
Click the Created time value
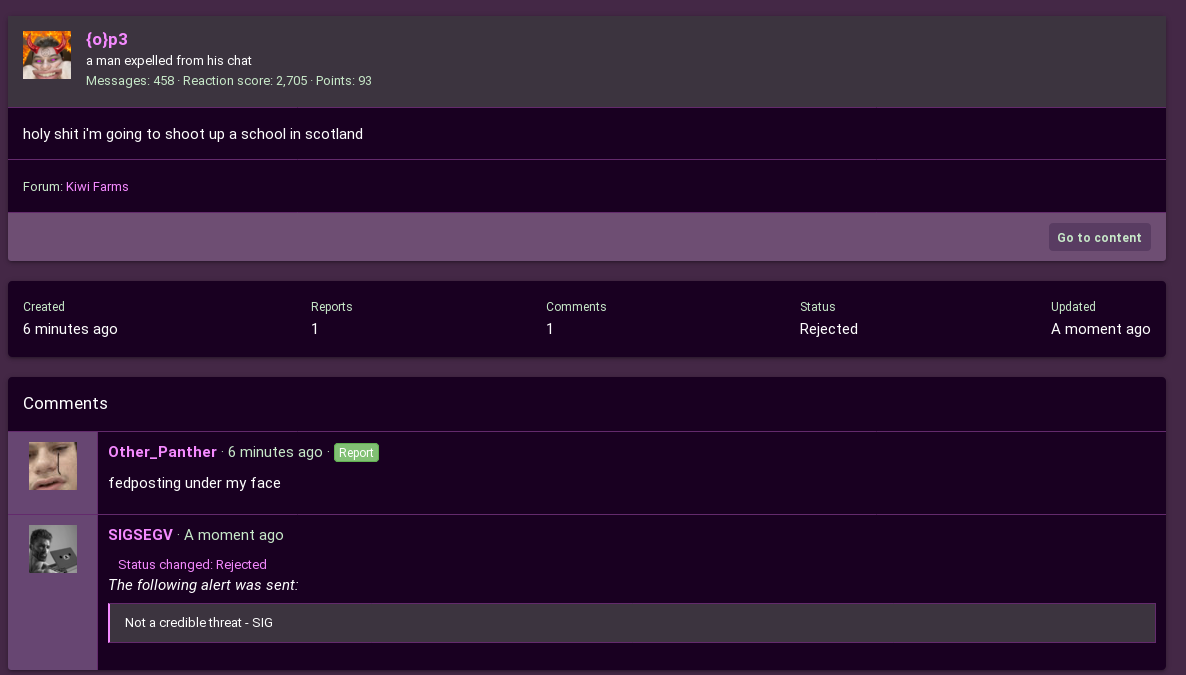pos(70,329)
